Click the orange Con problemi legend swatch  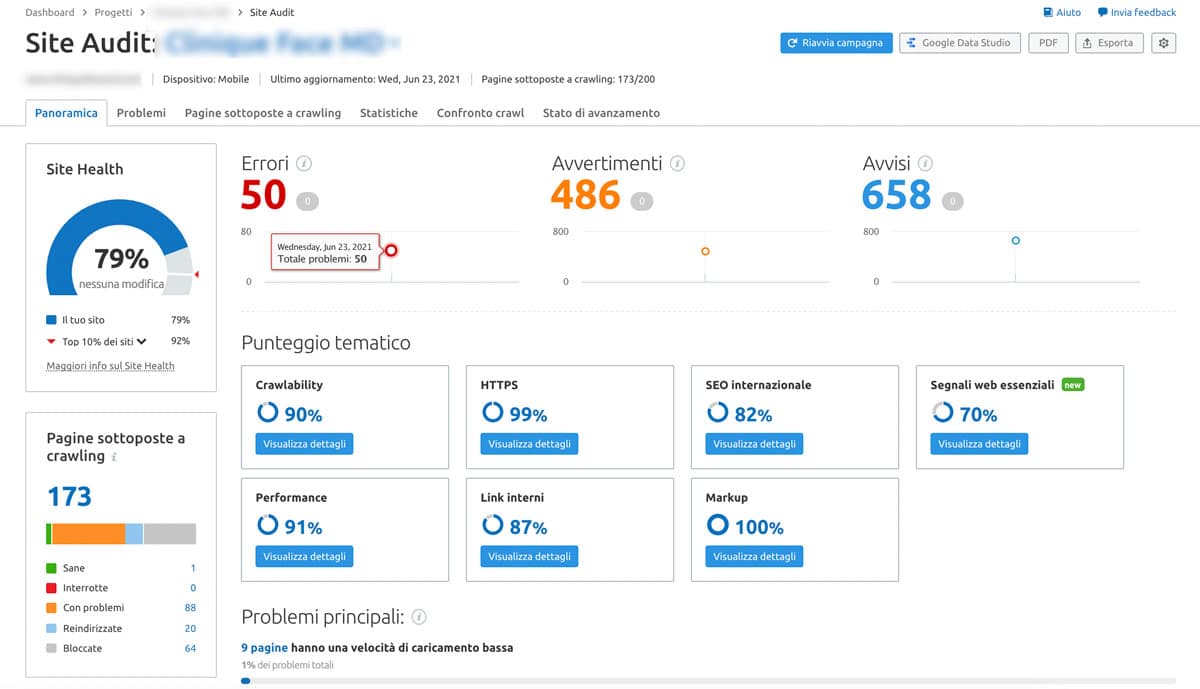coord(51,608)
